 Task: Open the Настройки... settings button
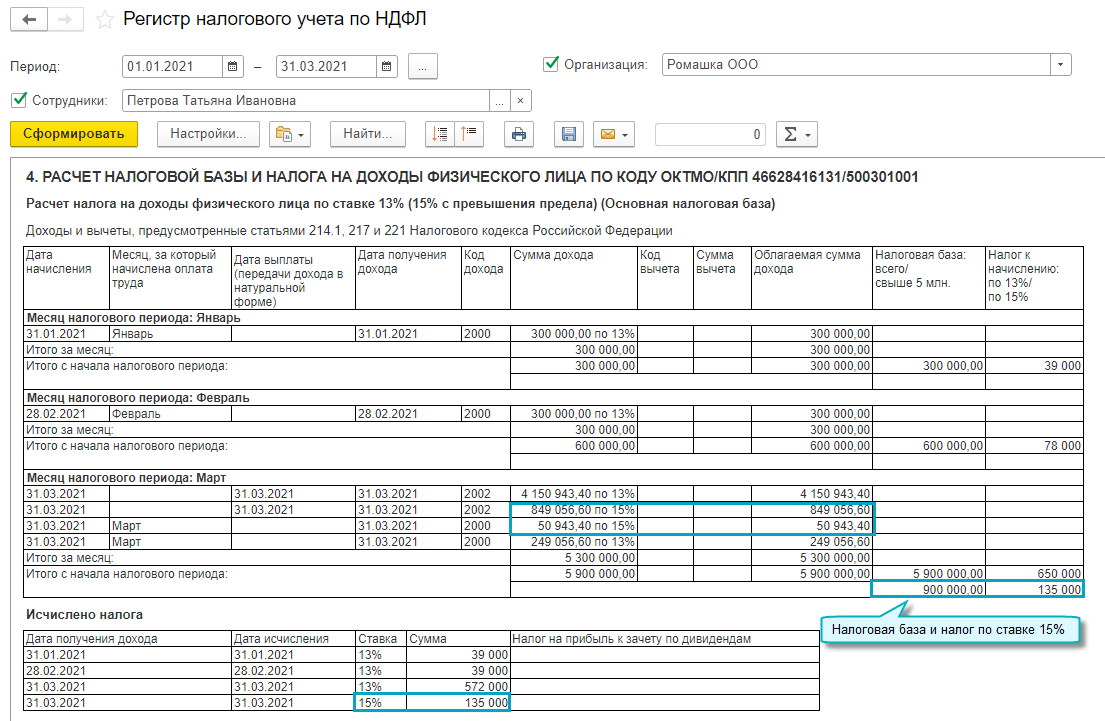(208, 134)
